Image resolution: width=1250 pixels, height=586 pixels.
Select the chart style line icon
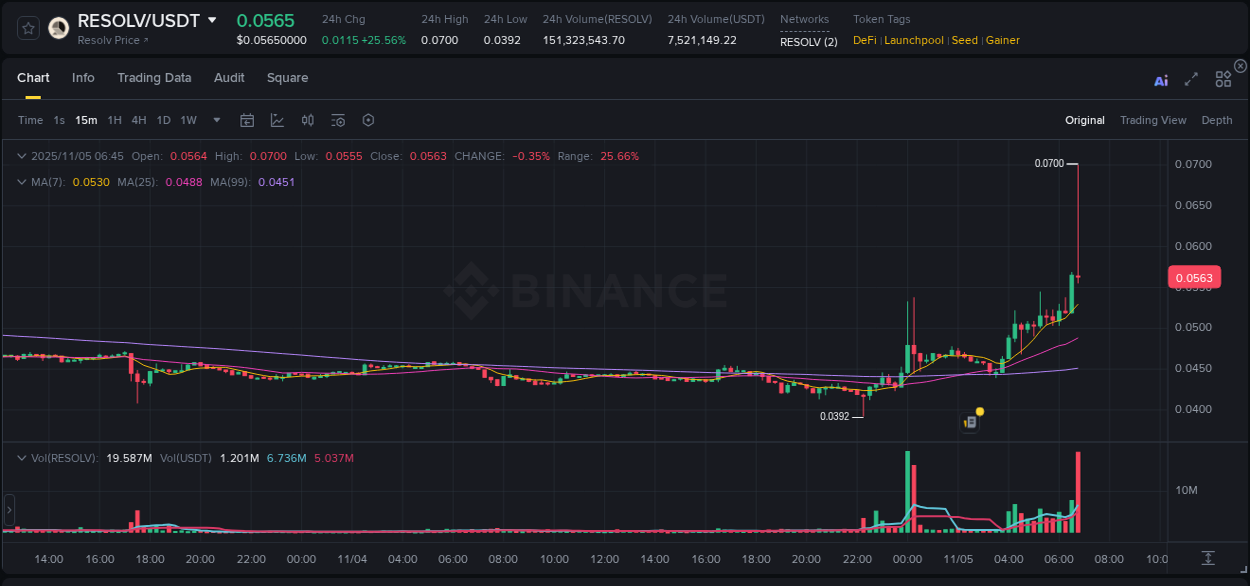point(277,120)
